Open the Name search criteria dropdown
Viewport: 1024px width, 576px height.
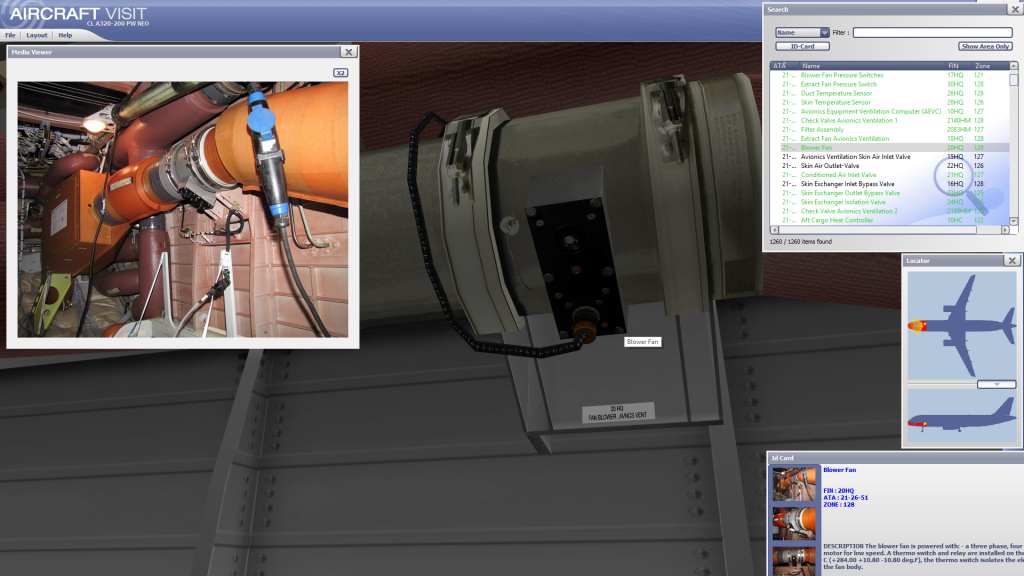802,33
